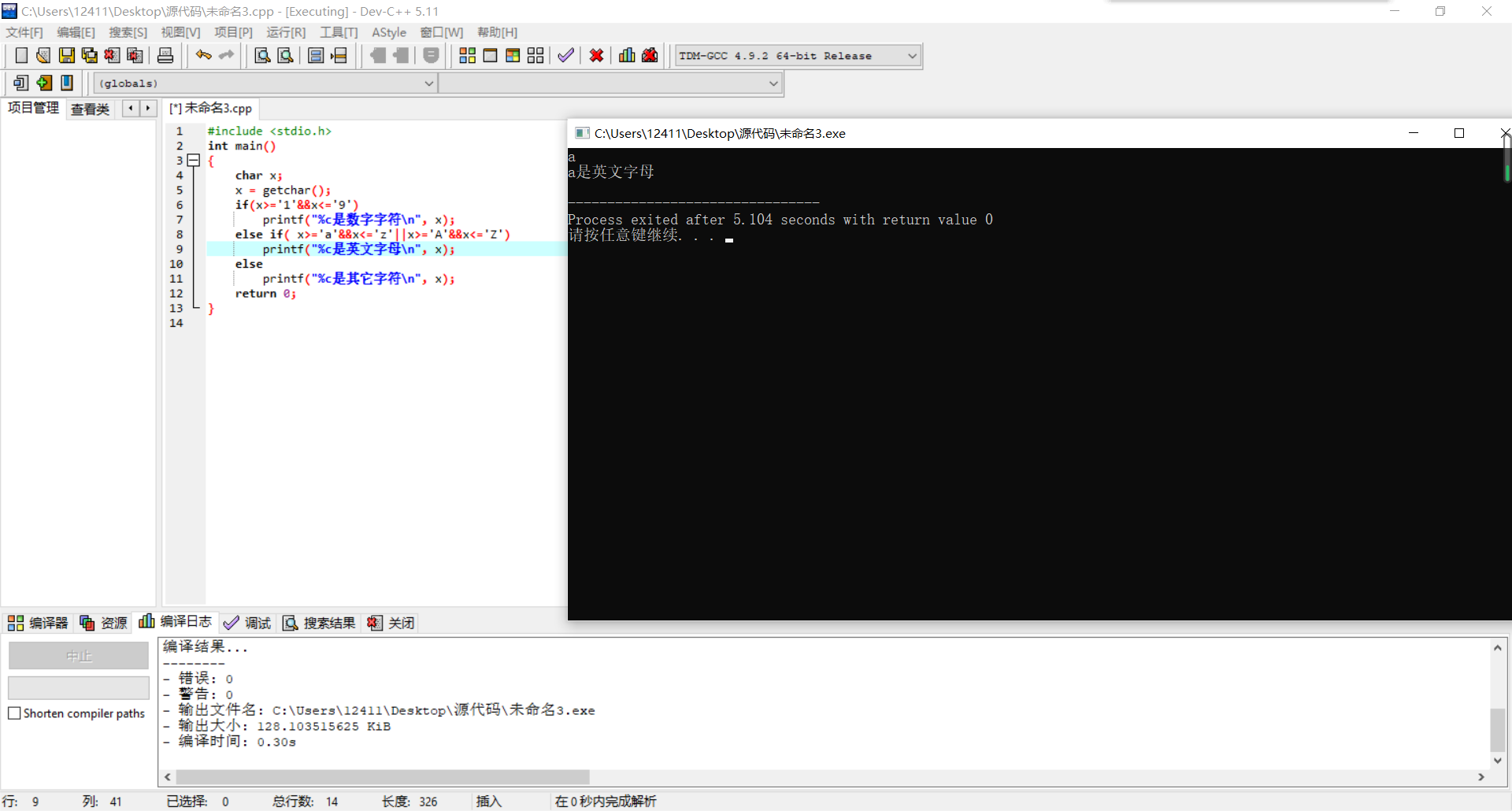Close the current file via toolbar icon
The width and height of the screenshot is (1512, 811).
pyautogui.click(x=113, y=55)
